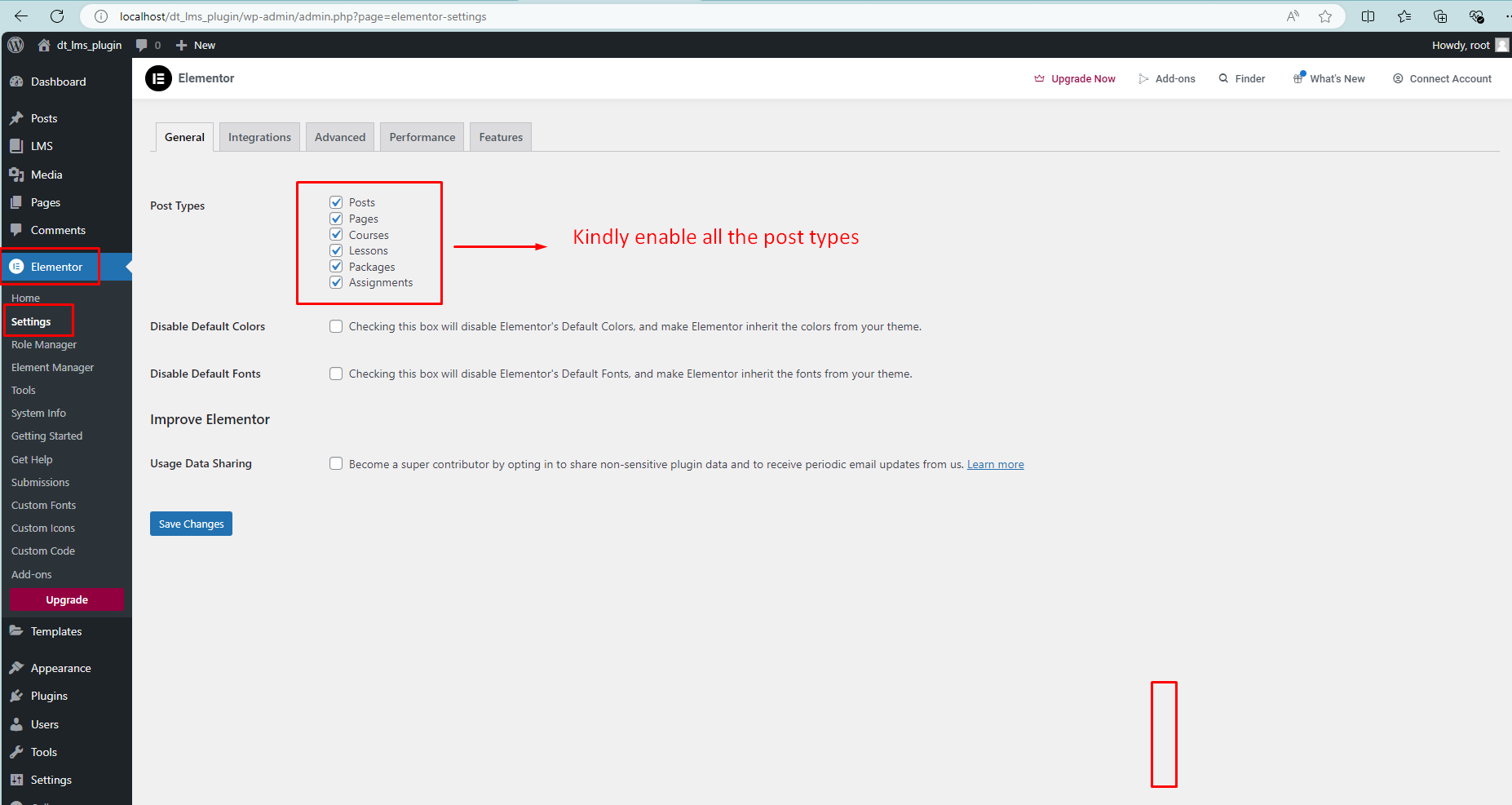Check the Usage Data Sharing checkbox
This screenshot has height=805, width=1512.
(336, 463)
